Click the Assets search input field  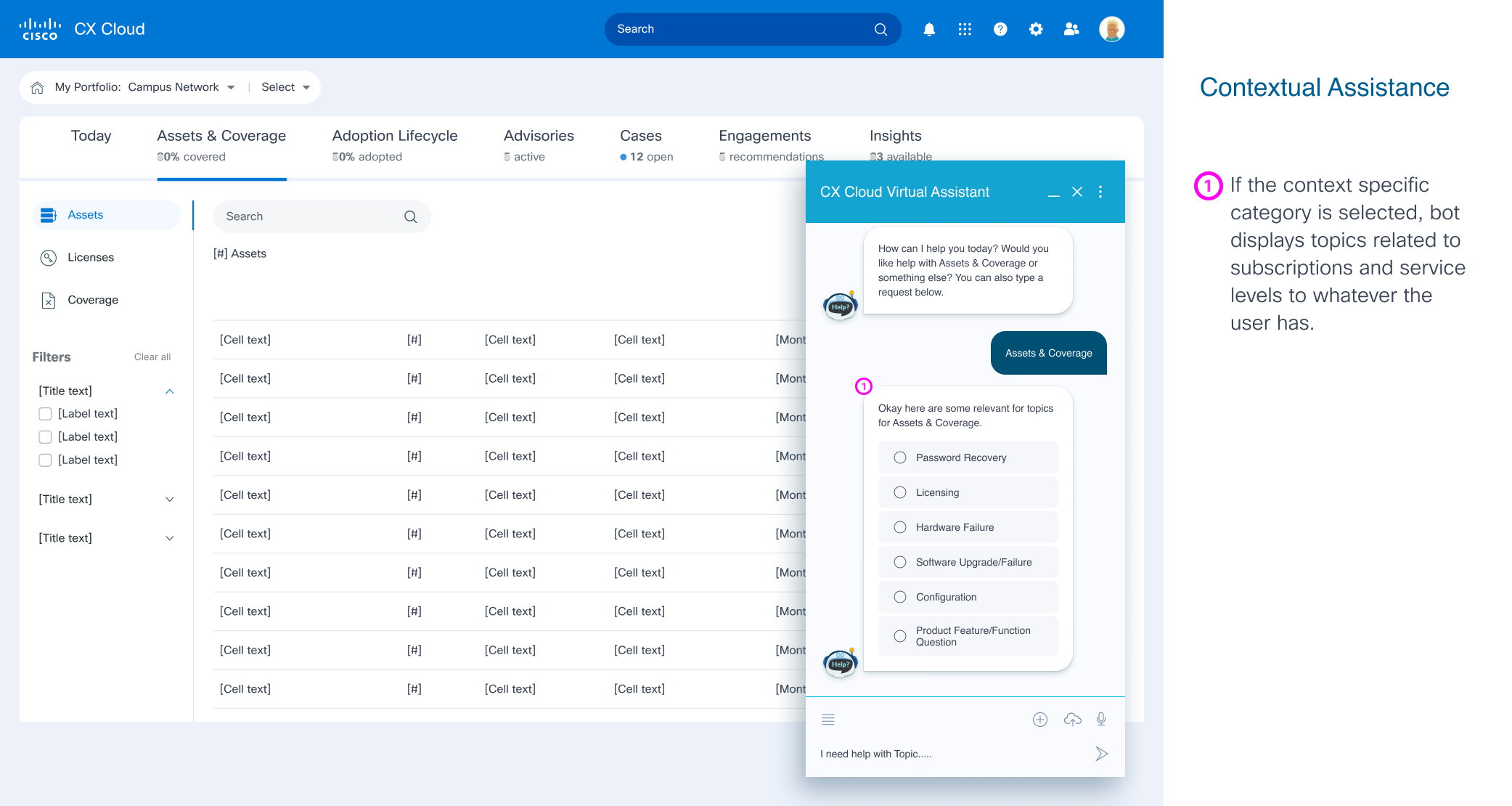click(312, 216)
